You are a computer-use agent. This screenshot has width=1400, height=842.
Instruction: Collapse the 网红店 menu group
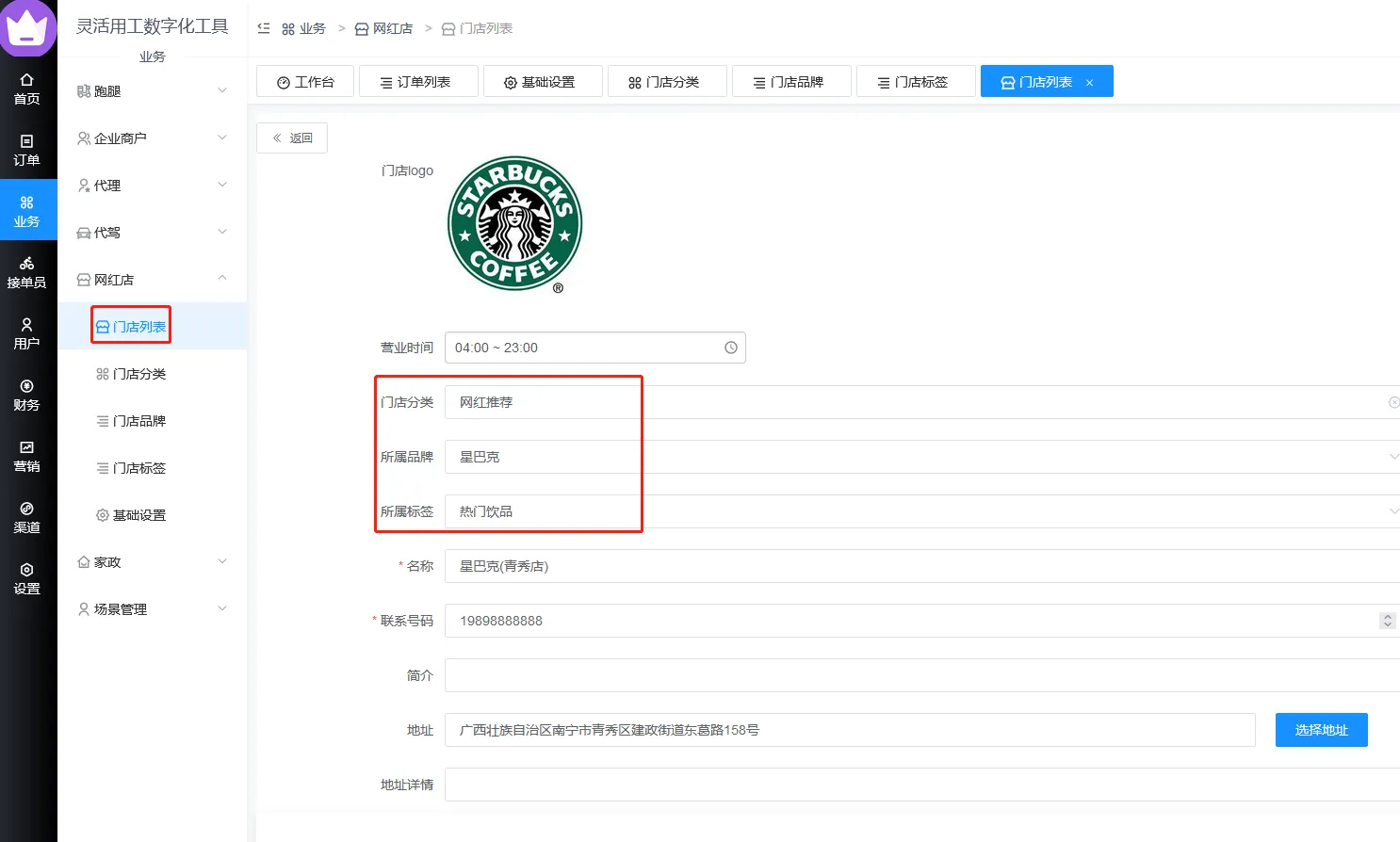(x=151, y=280)
